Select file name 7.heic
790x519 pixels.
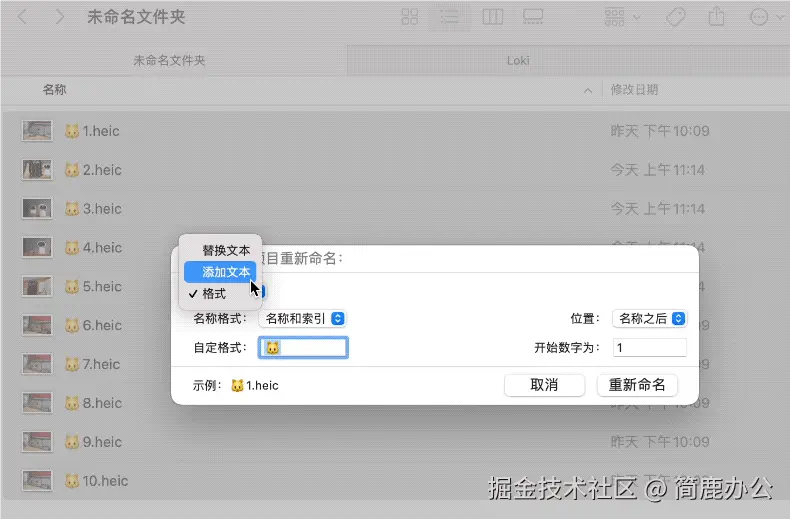[x=93, y=364]
